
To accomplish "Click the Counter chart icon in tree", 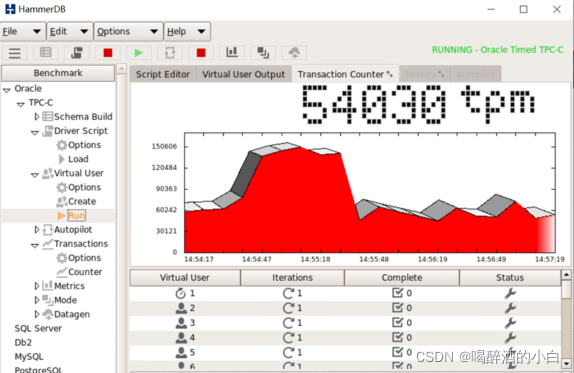I will 62,272.
